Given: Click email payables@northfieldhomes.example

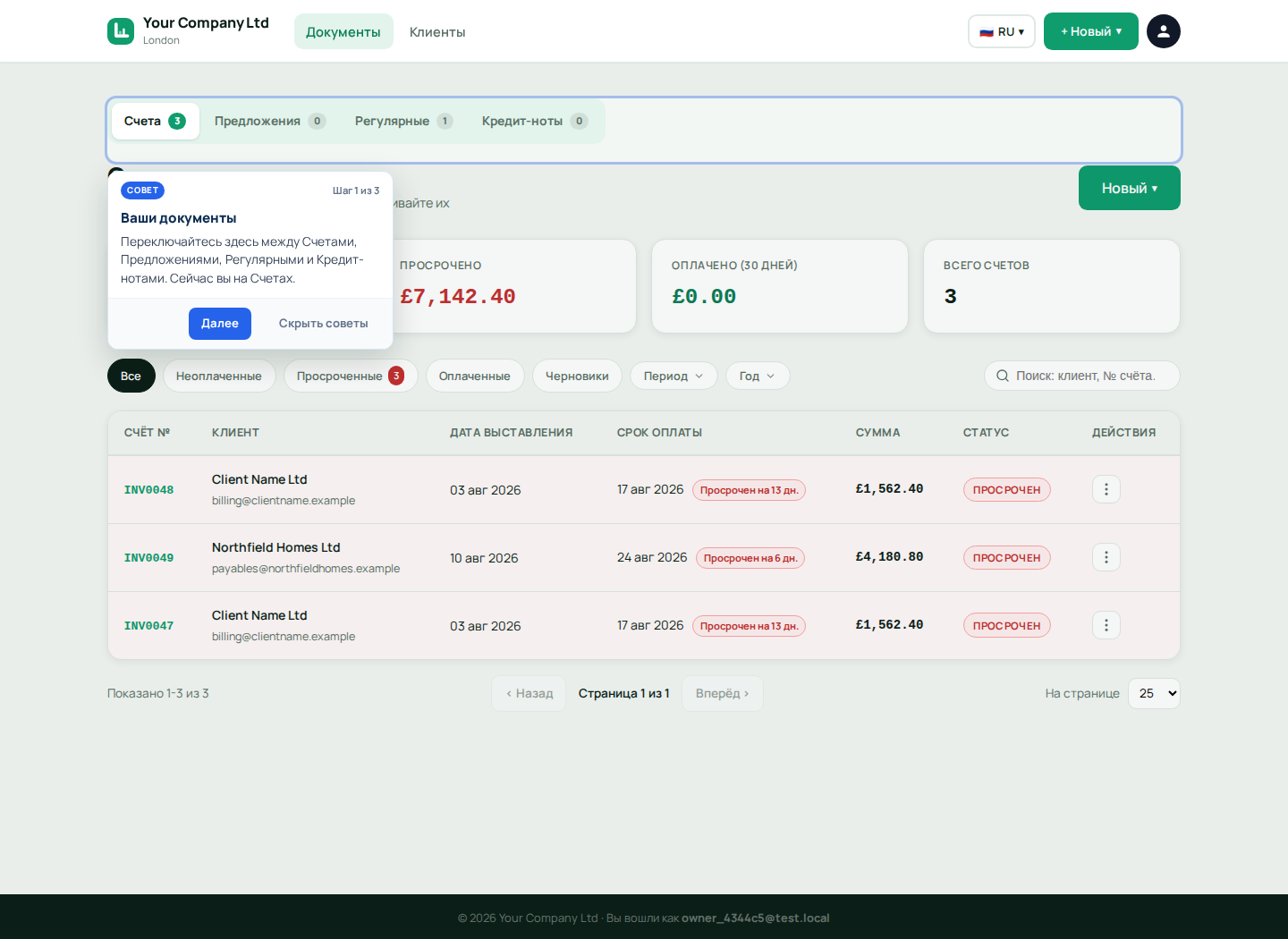Looking at the screenshot, I should (306, 569).
